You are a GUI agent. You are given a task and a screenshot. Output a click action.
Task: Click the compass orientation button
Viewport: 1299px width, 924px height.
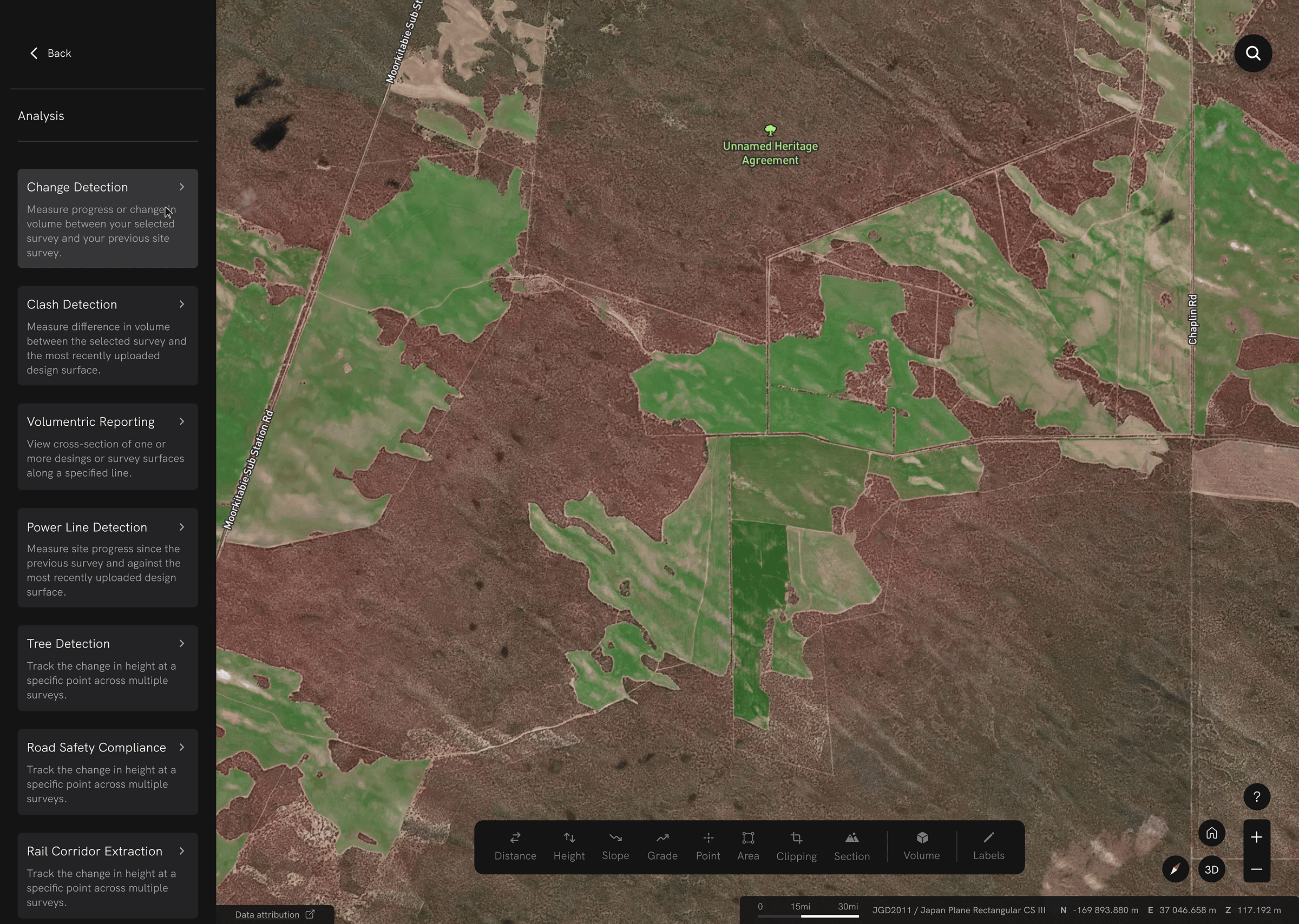1175,869
